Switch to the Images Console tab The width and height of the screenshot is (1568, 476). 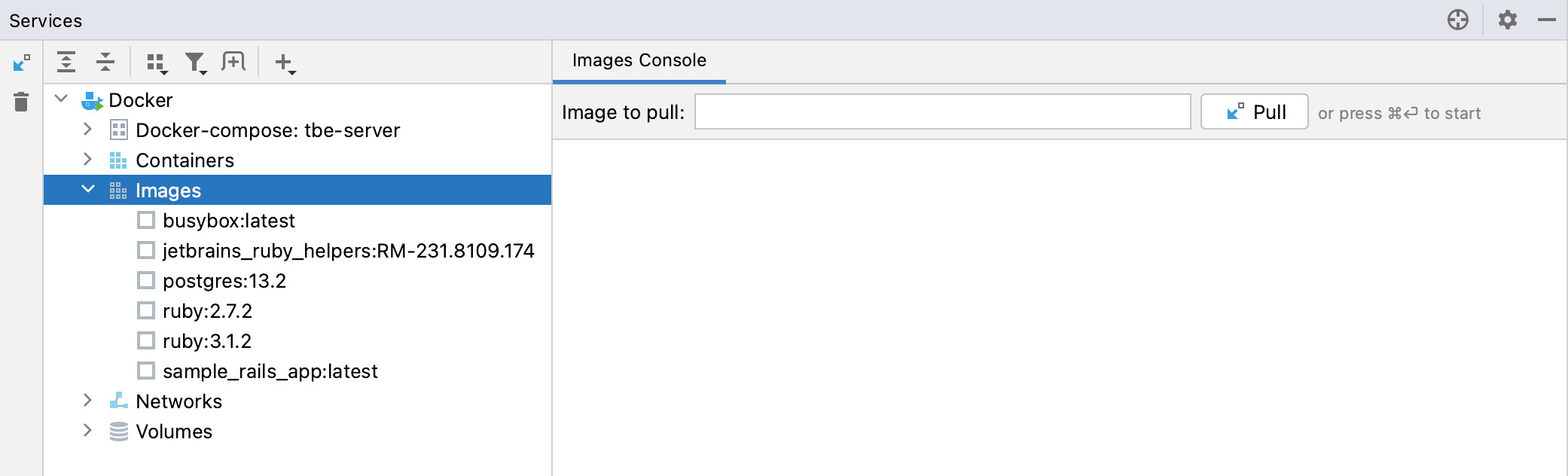coord(638,59)
